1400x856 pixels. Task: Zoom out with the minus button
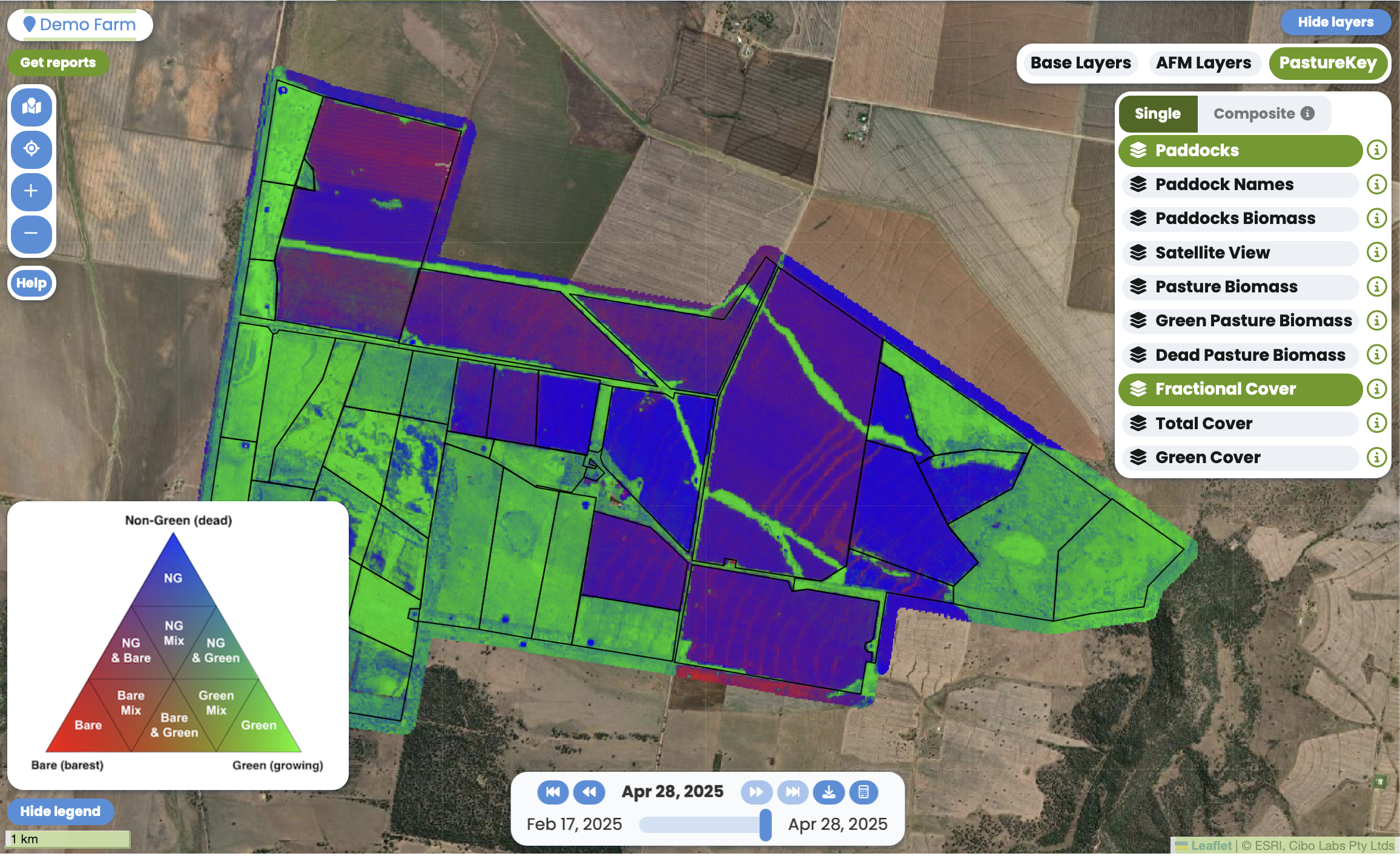click(x=31, y=234)
